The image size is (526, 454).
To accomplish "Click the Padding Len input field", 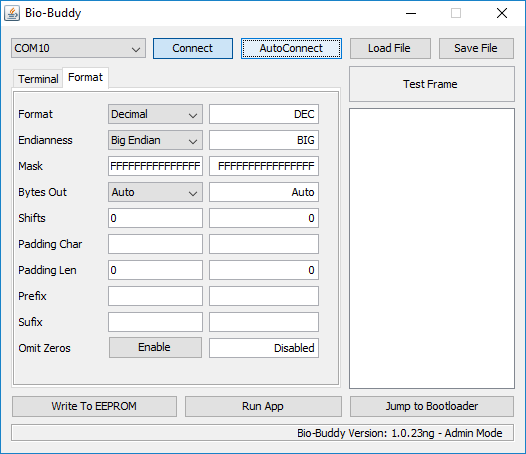I will point(155,270).
